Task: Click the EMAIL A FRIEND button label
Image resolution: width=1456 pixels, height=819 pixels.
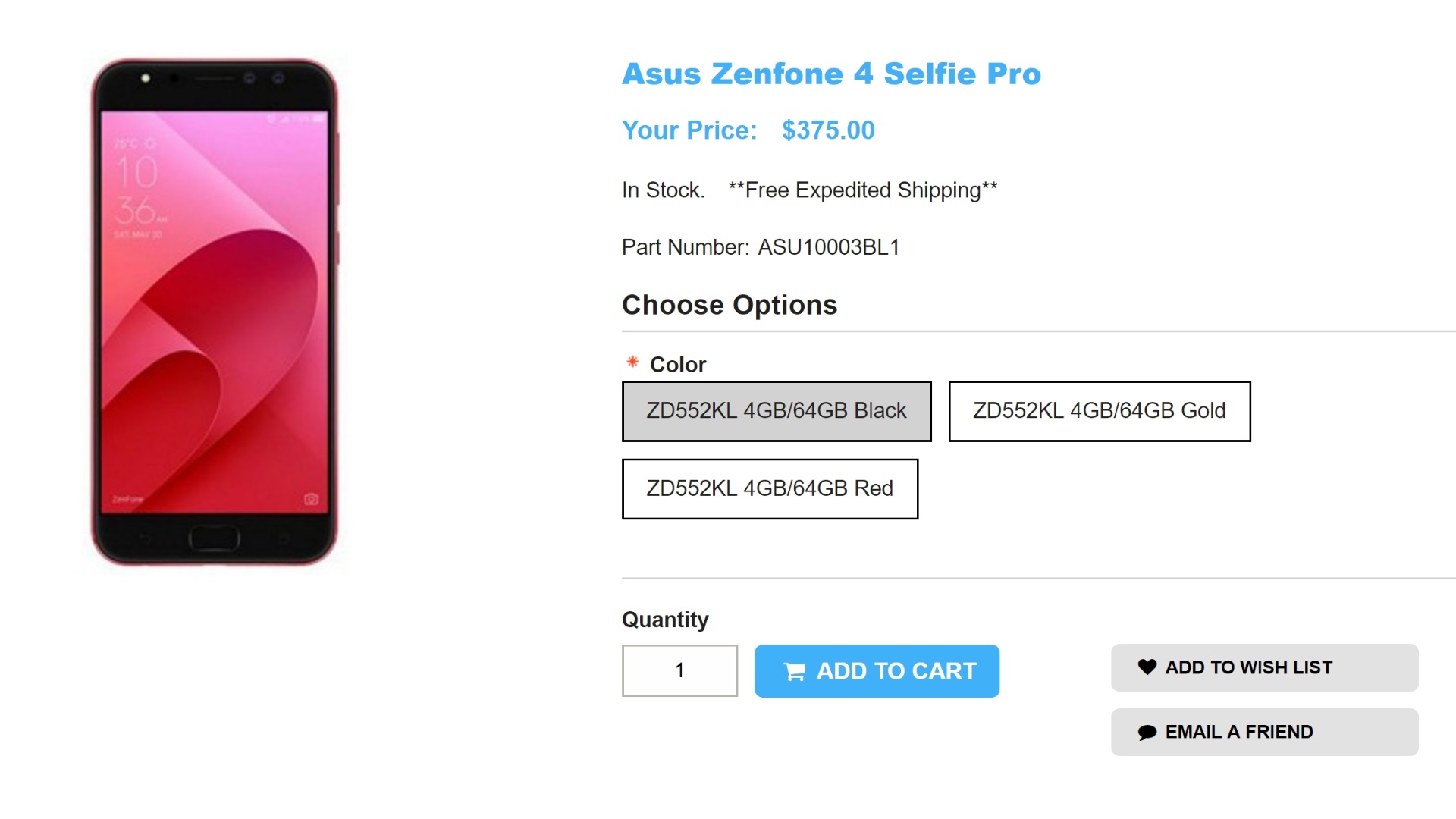Action: 1238,732
